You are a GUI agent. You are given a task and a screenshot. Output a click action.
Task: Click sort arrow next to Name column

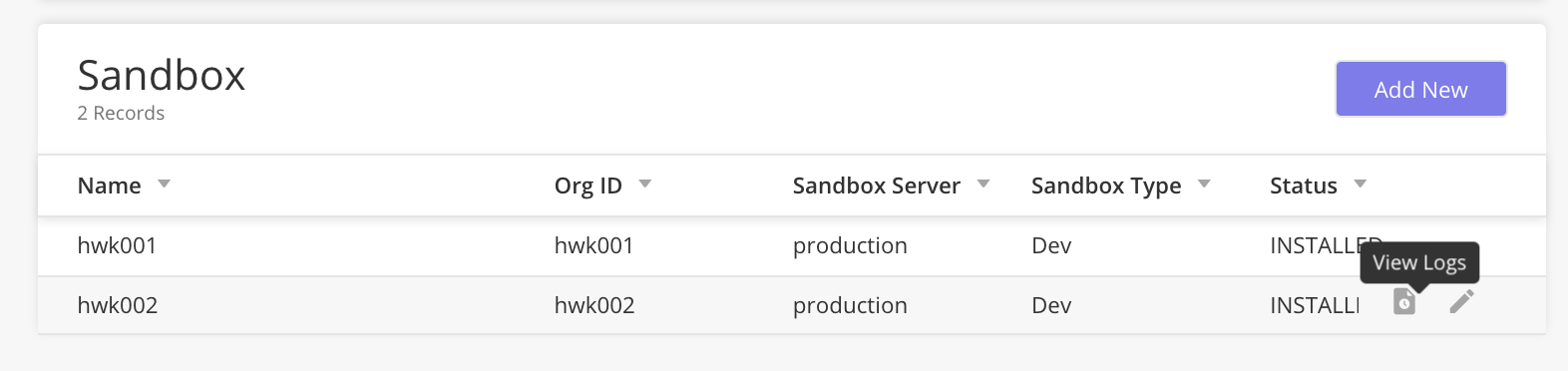click(165, 184)
